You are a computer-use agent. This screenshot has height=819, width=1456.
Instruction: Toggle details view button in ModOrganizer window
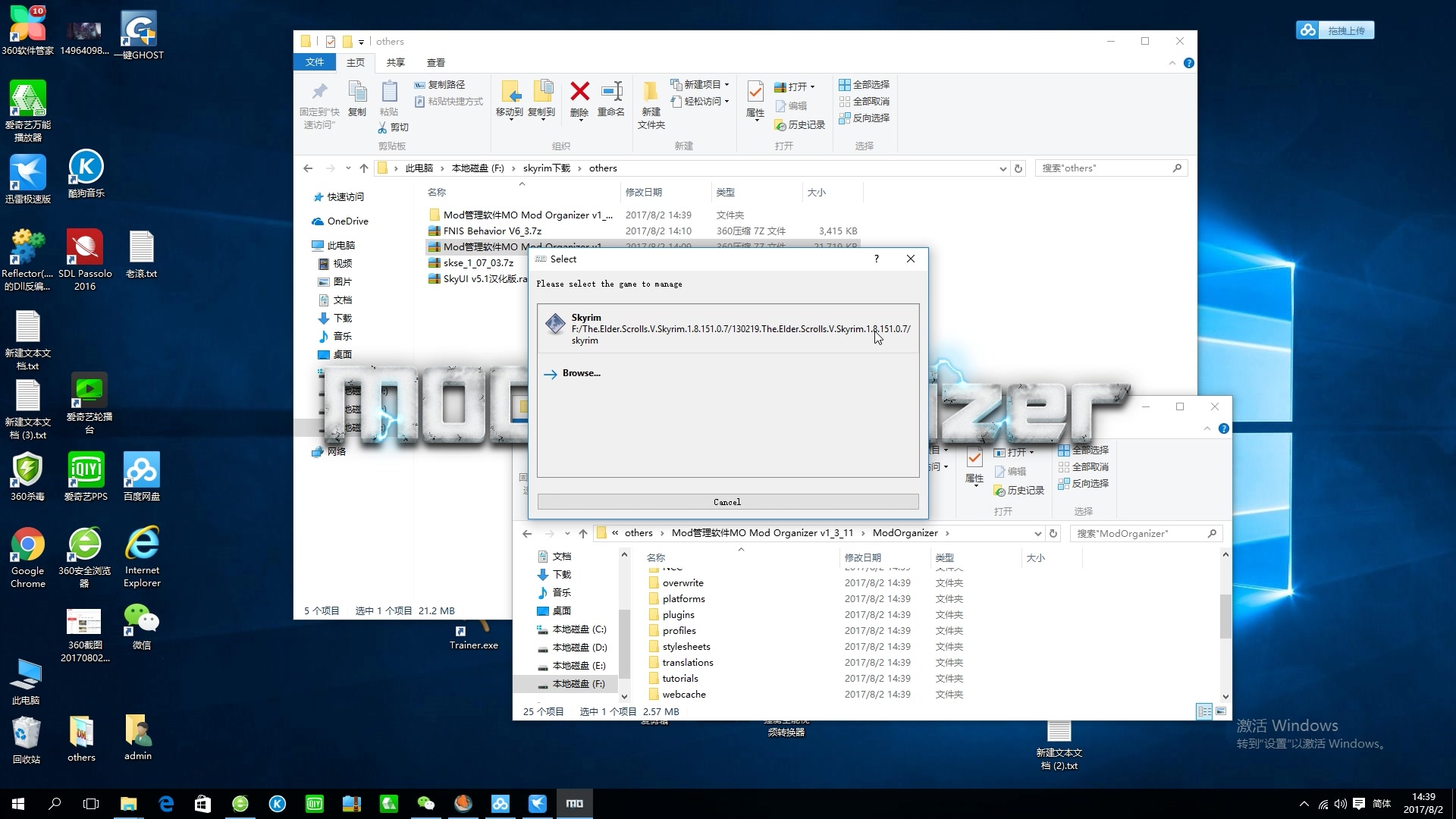click(x=1203, y=711)
